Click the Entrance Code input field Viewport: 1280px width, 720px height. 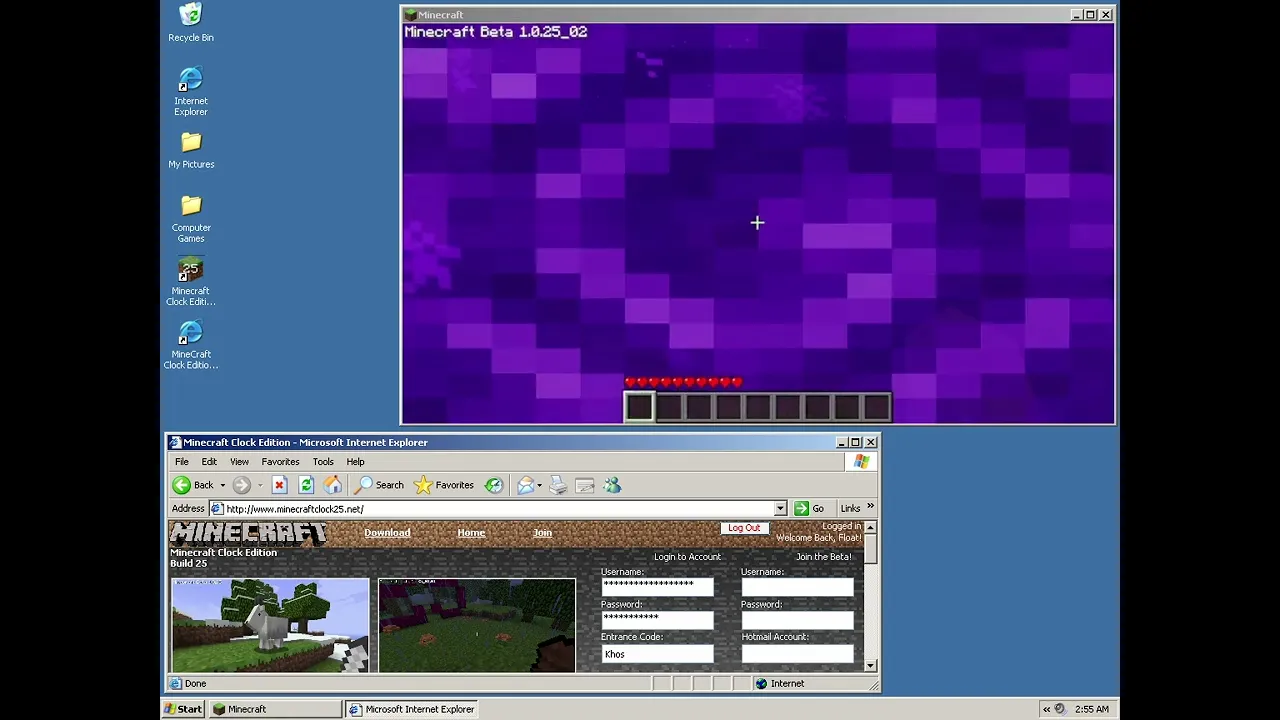(657, 654)
